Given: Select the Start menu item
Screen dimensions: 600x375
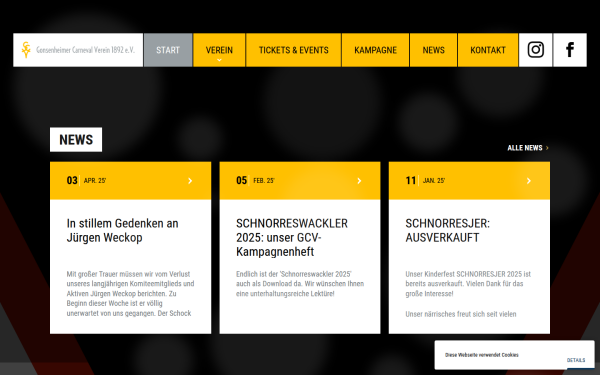Looking at the screenshot, I should (168, 50).
